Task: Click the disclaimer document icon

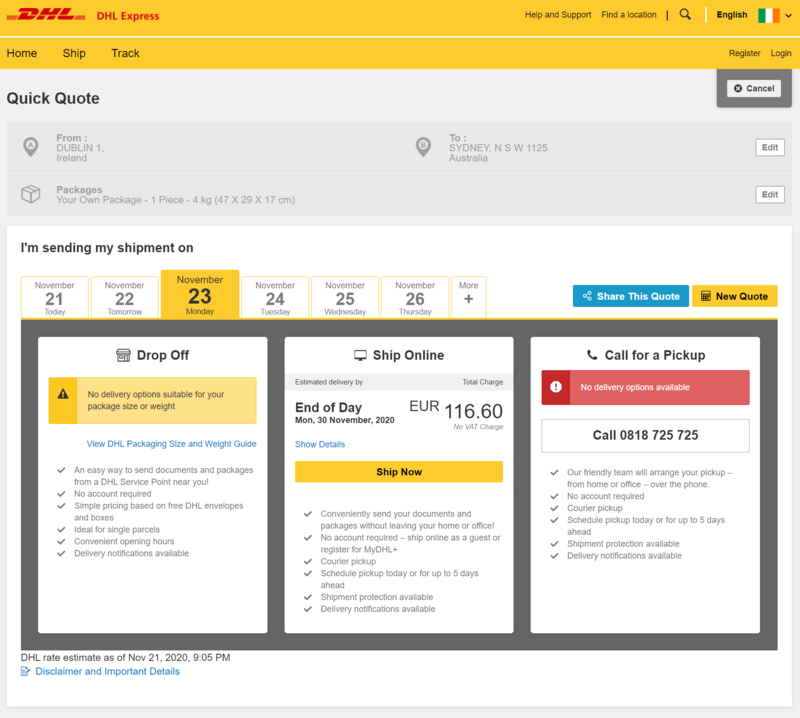Action: (25, 672)
